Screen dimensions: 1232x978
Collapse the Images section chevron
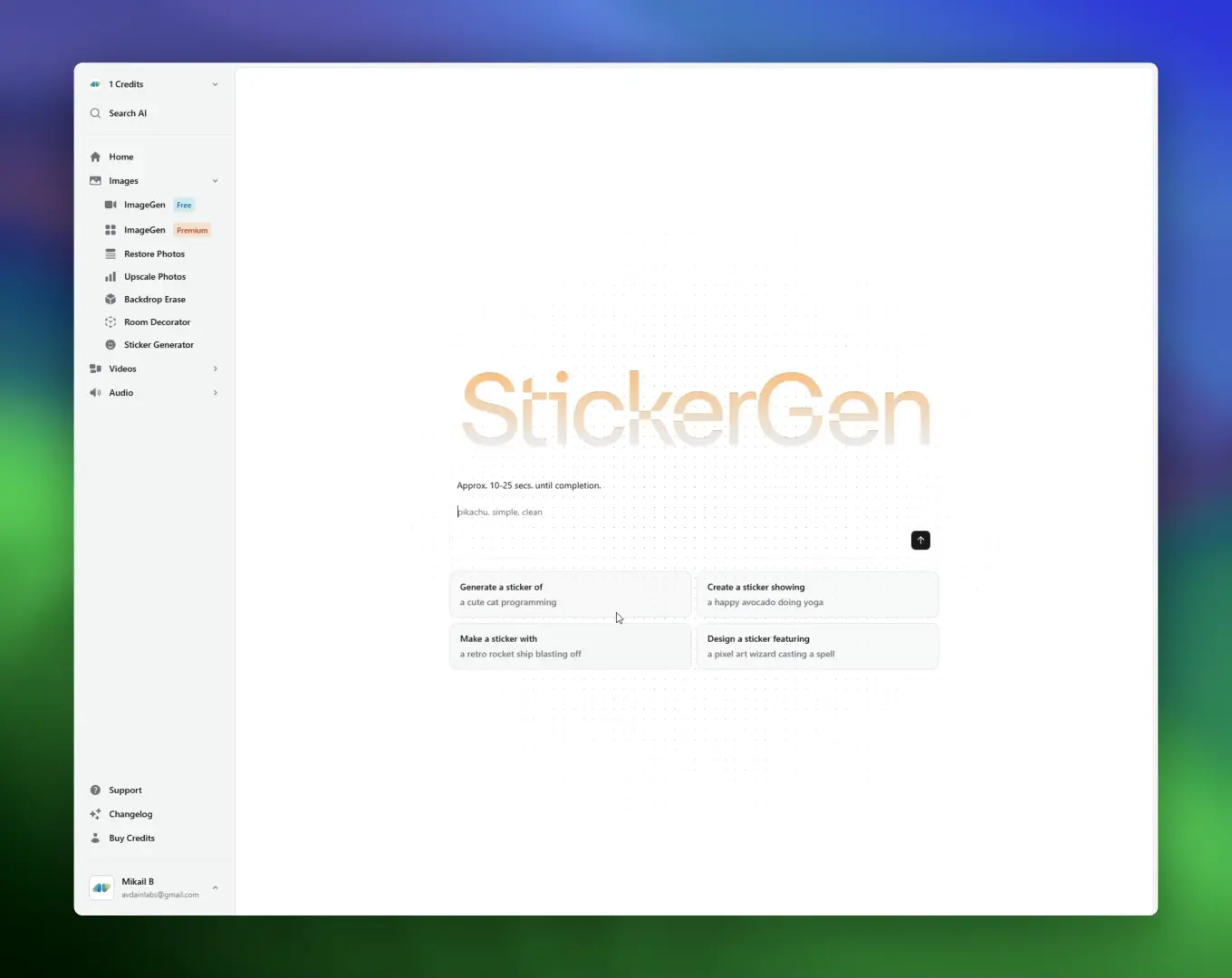(x=215, y=181)
